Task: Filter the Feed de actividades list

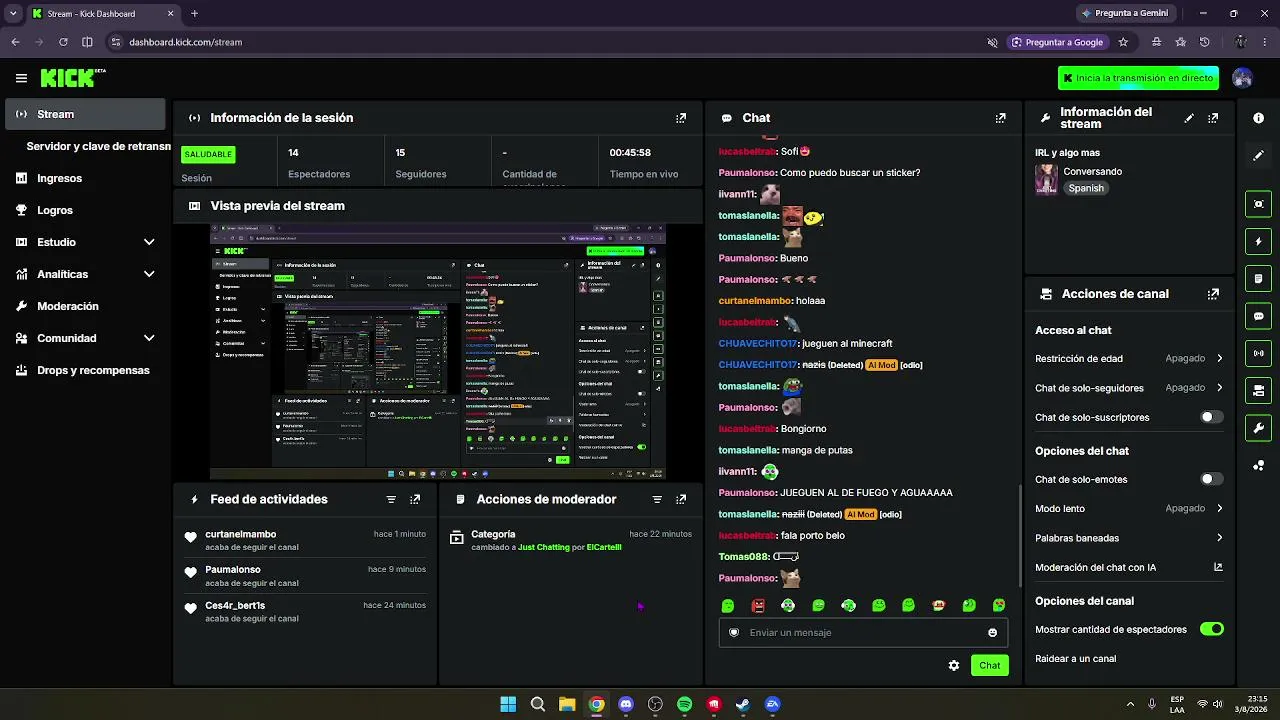Action: 391,499
